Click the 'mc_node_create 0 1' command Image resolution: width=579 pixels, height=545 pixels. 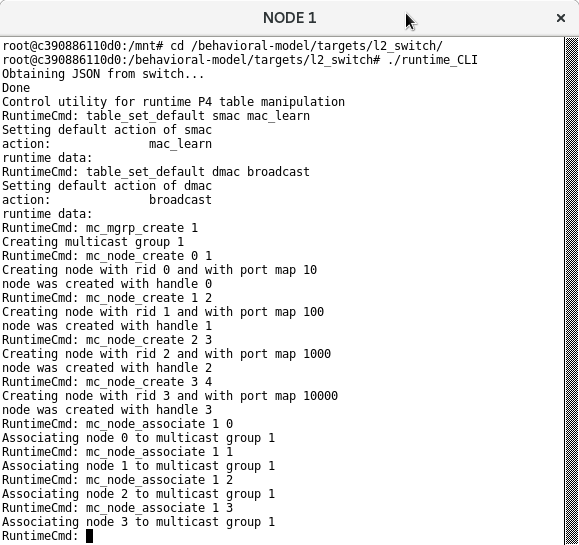click(149, 256)
